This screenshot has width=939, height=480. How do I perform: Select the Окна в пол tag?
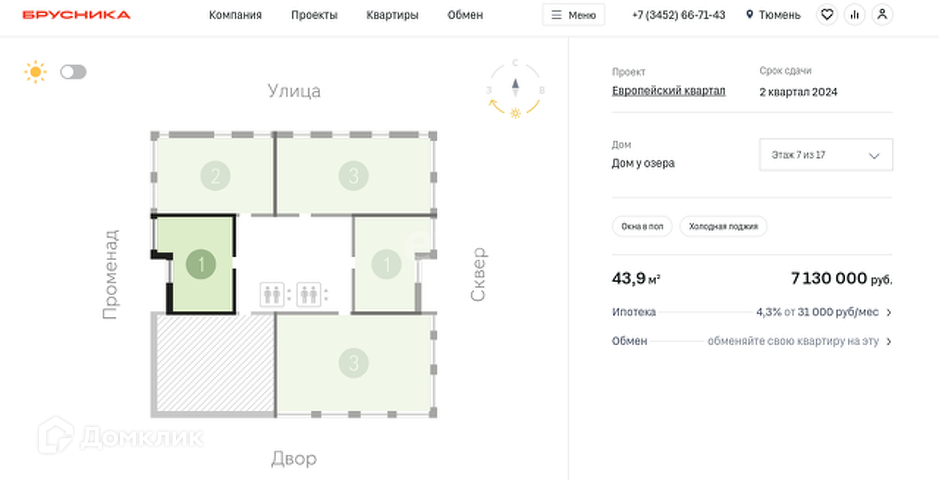click(641, 226)
